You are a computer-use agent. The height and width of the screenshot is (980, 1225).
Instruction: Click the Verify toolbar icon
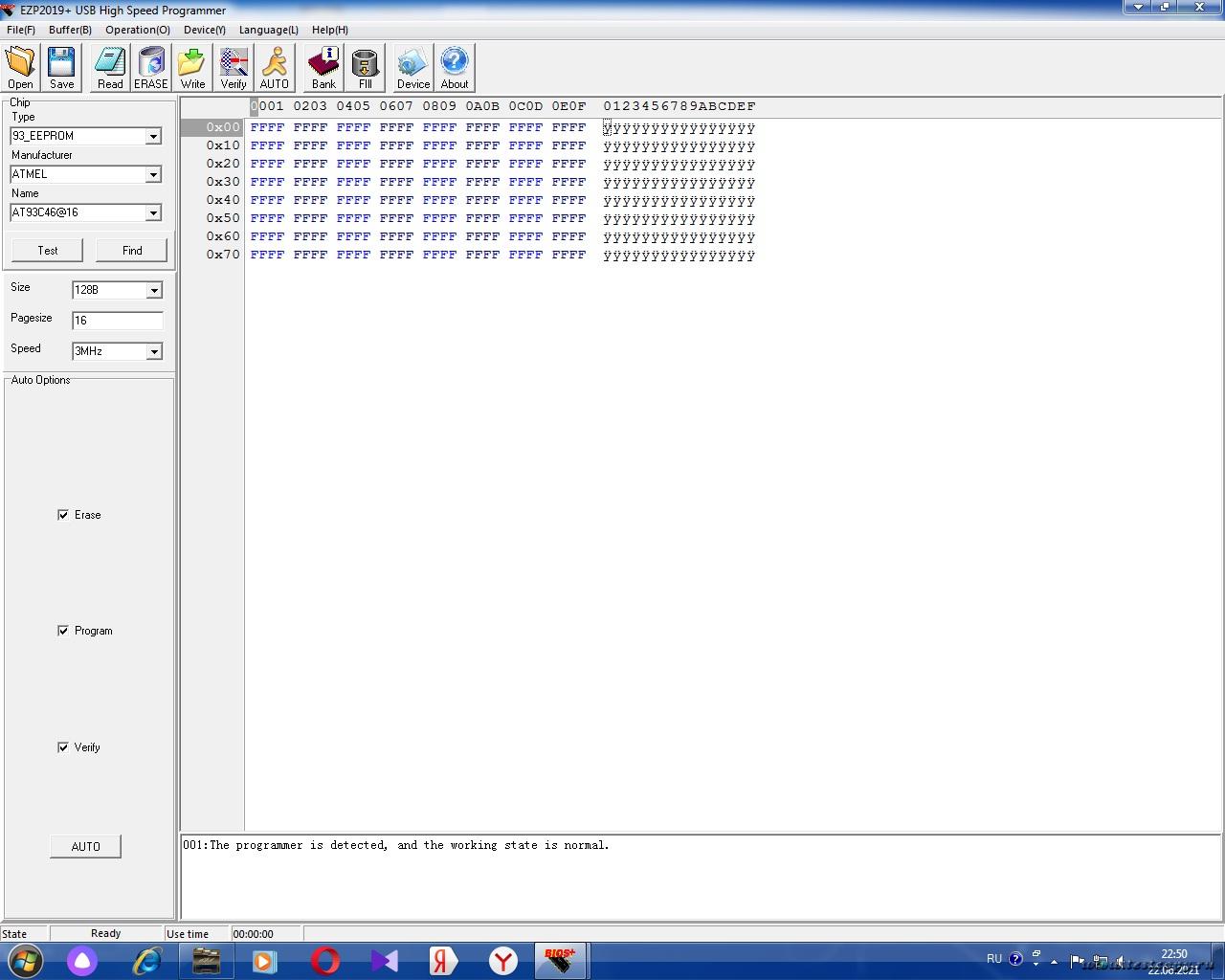(x=234, y=67)
